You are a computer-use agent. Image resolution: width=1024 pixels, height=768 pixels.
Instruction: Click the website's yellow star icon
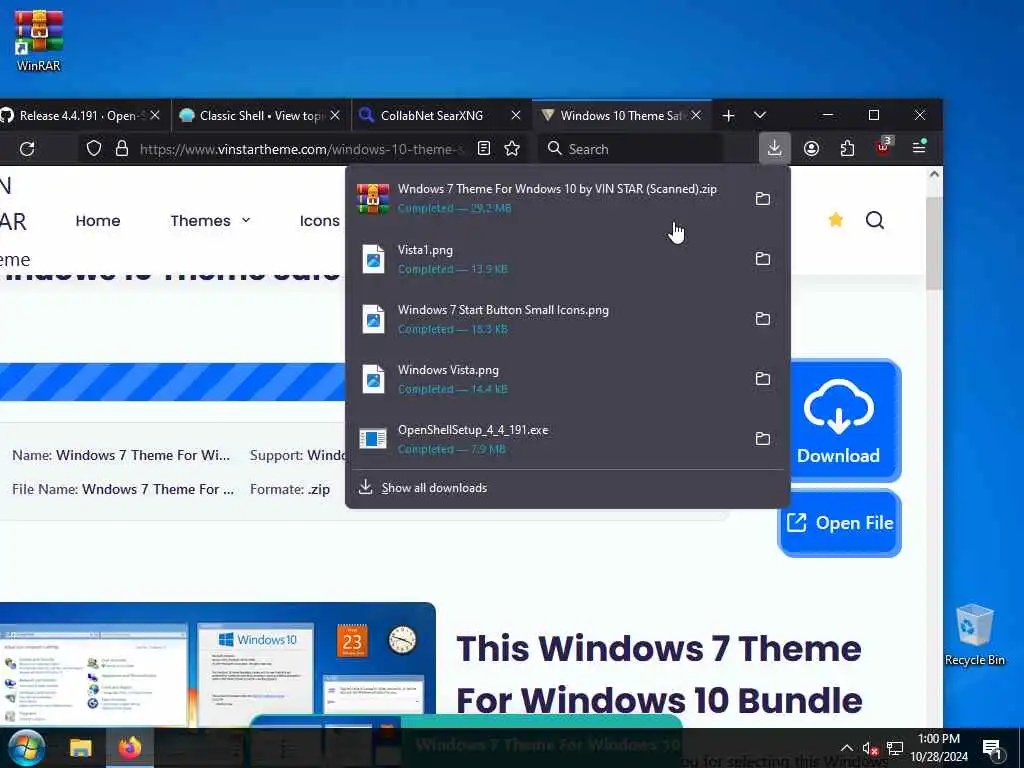click(x=835, y=220)
